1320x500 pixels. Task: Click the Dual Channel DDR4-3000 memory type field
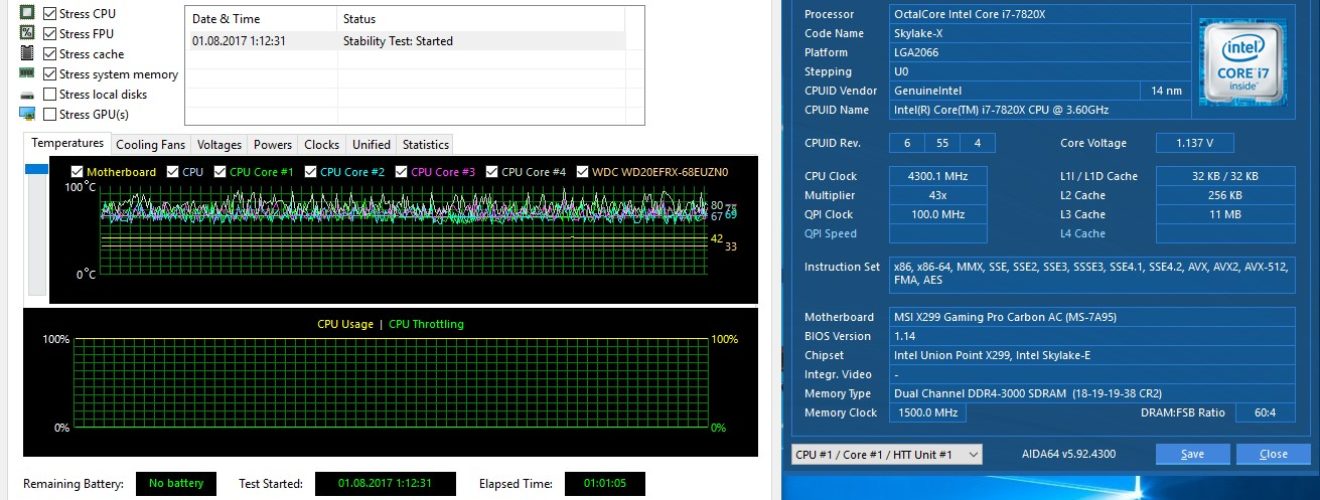(1092, 393)
